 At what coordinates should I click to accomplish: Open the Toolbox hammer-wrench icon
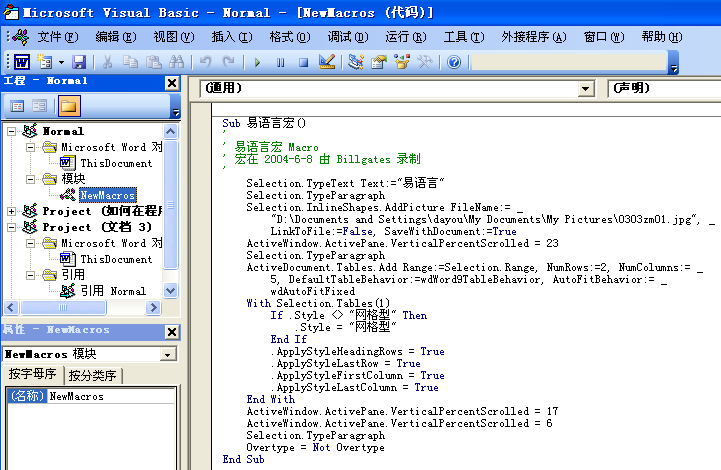(x=425, y=62)
